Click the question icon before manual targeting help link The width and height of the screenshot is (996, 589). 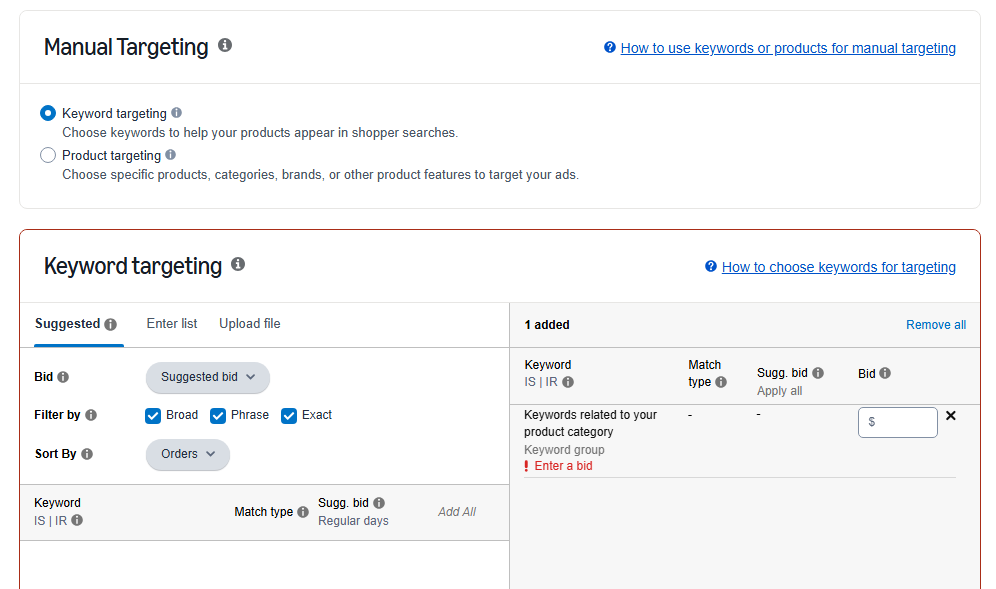tap(610, 48)
